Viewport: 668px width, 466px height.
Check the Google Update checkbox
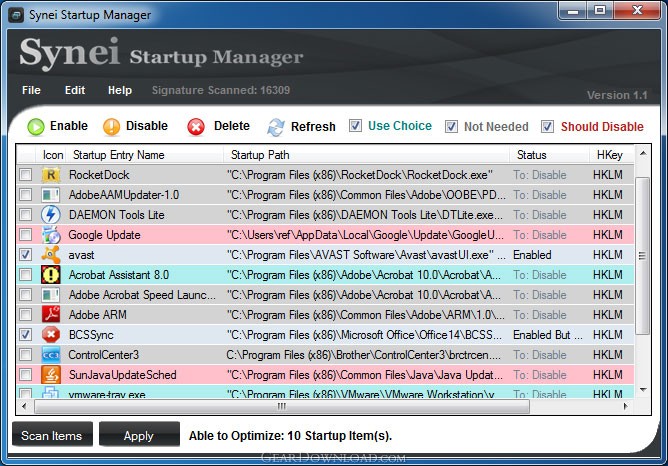coord(26,235)
